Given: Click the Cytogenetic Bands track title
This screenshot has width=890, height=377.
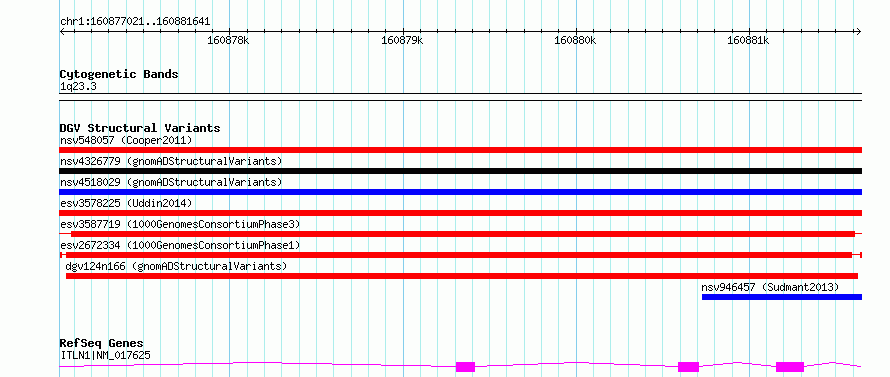Looking at the screenshot, I should (119, 74).
